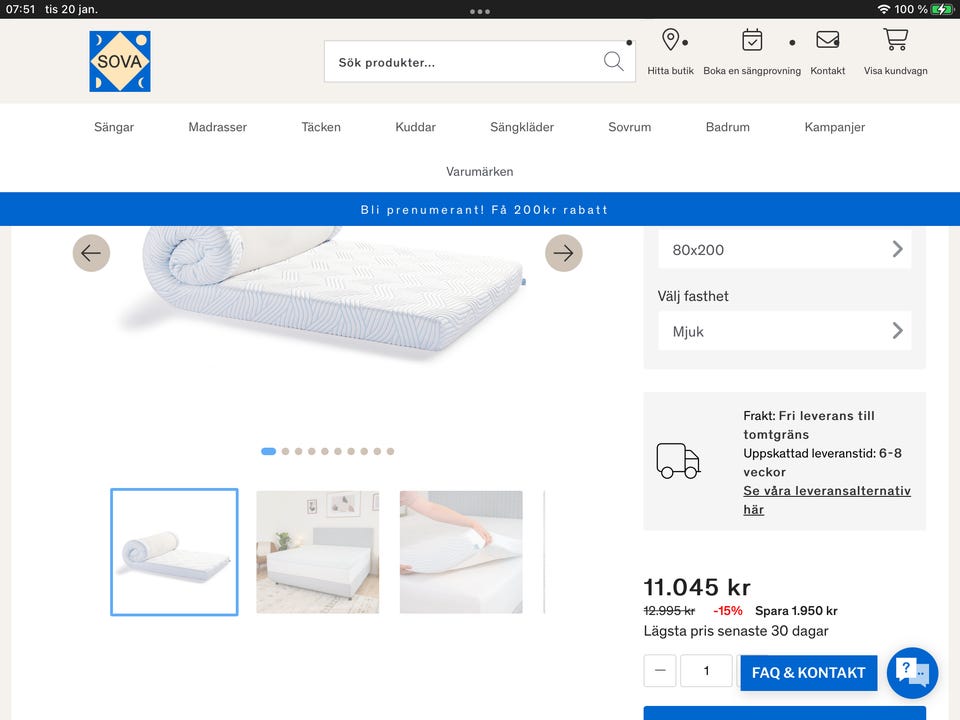Click Se våra leveransalternativ här link
Viewport: 960px width, 720px height.
[x=826, y=500]
